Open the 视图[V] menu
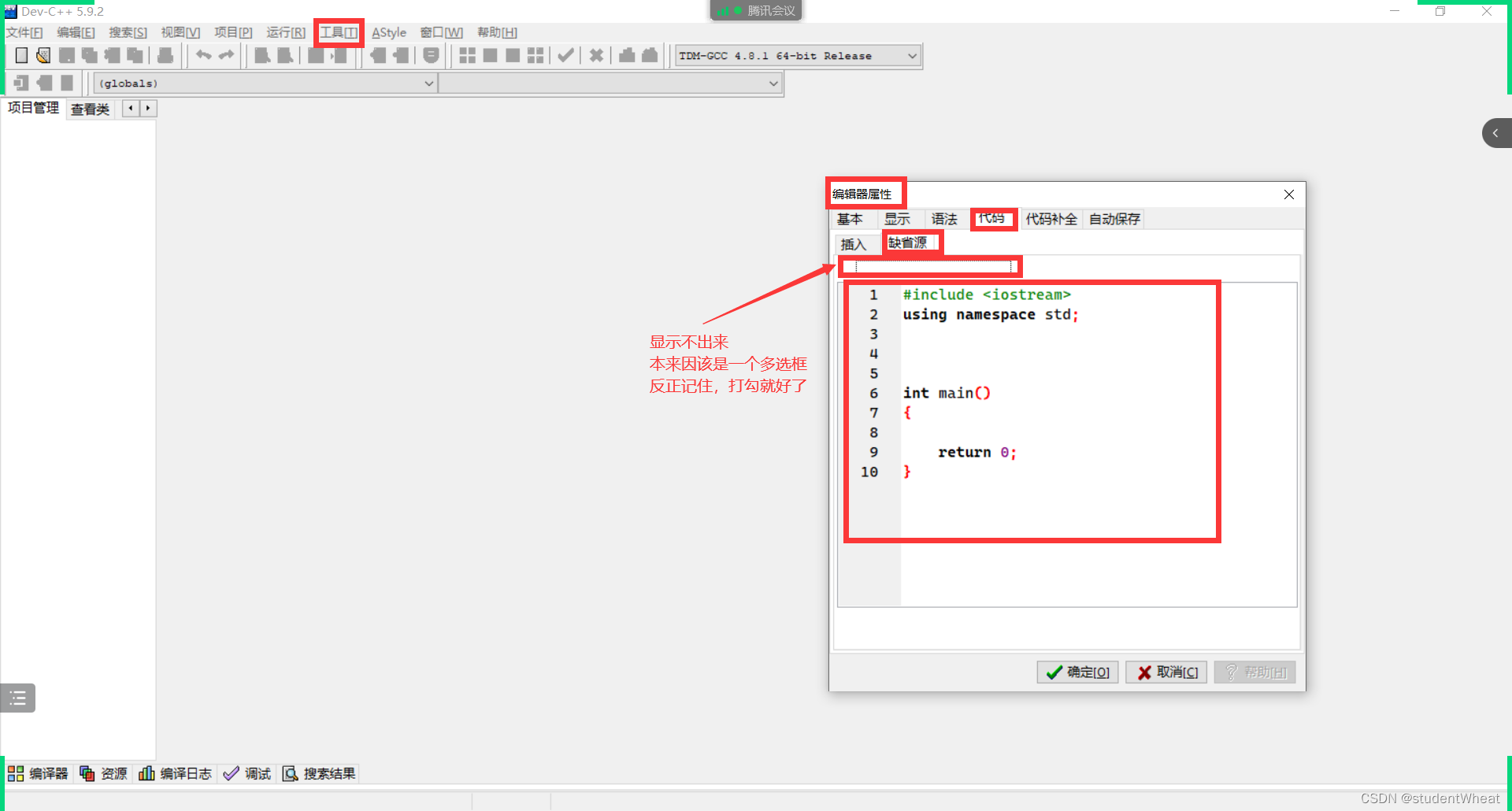This screenshot has width=1512, height=811. [x=180, y=32]
